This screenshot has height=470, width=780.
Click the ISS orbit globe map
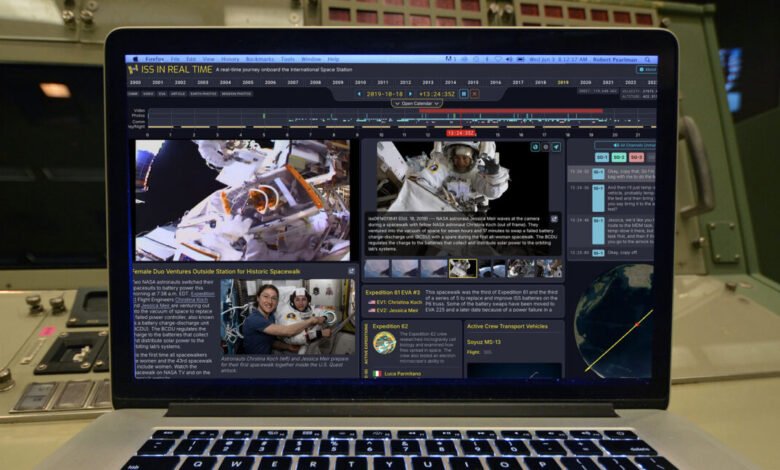point(614,321)
